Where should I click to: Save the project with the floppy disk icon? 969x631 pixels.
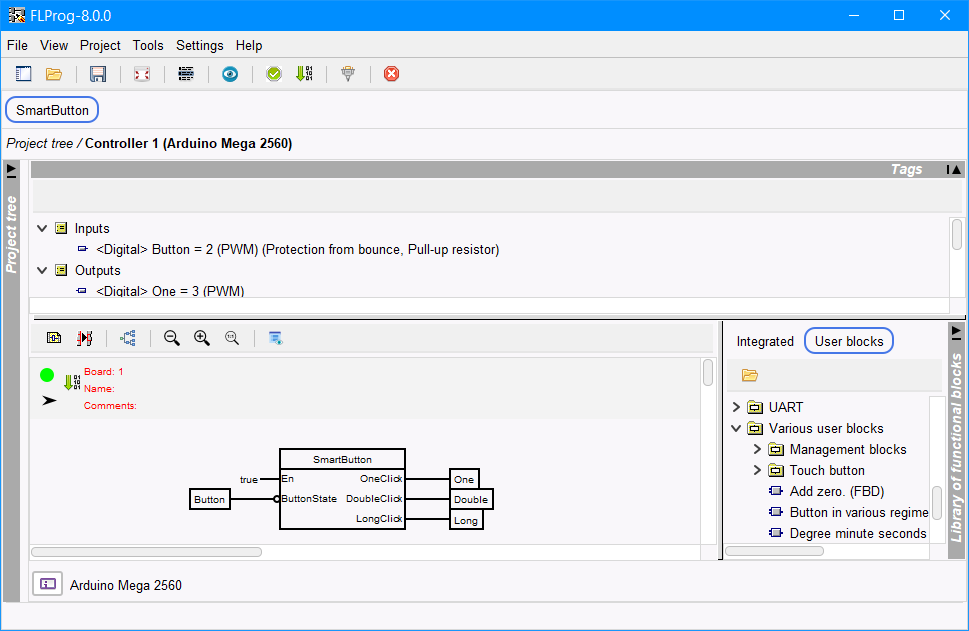[98, 74]
